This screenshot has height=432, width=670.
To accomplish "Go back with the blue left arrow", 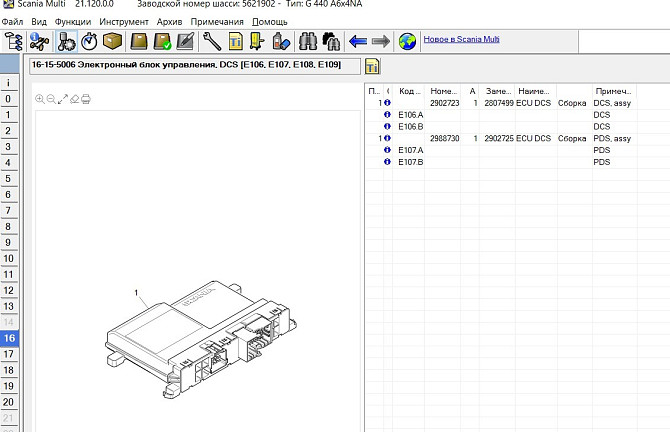I will (358, 41).
